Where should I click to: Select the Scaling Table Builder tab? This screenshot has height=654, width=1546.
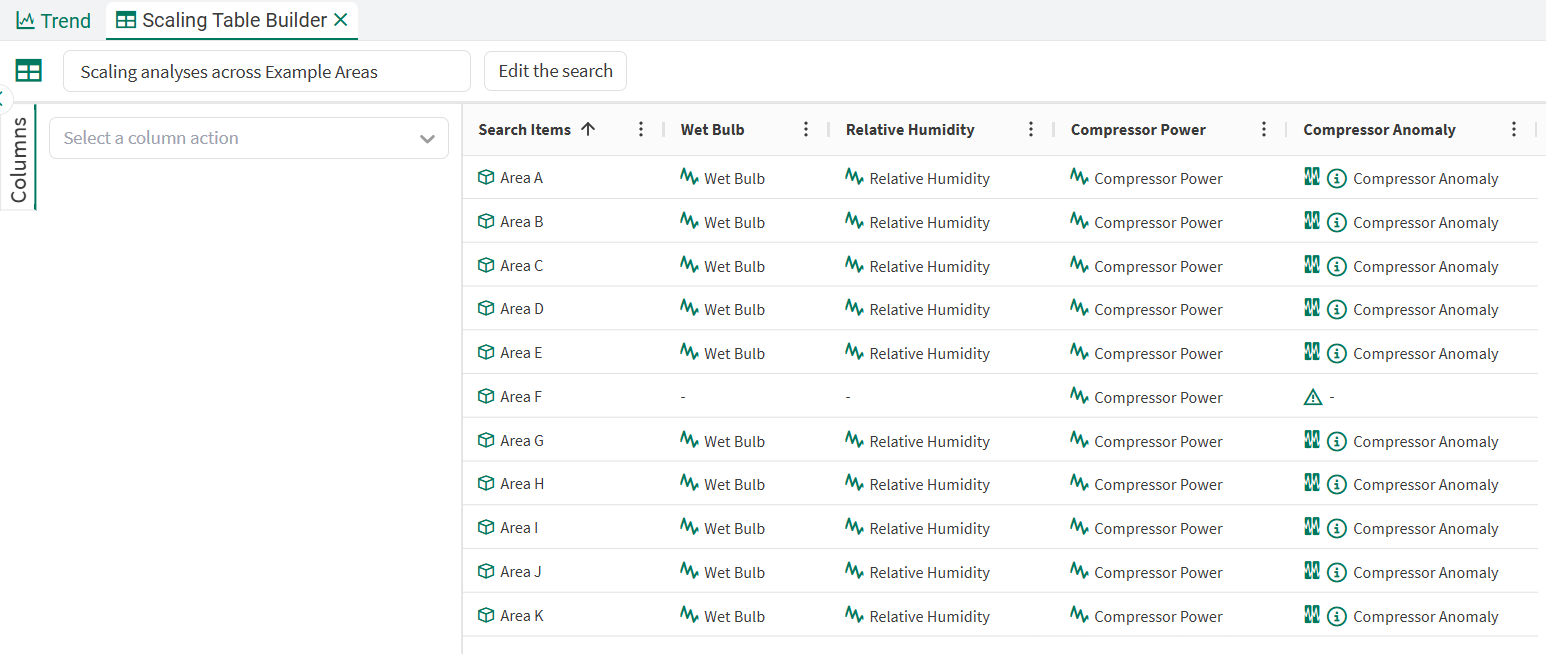pyautogui.click(x=222, y=20)
